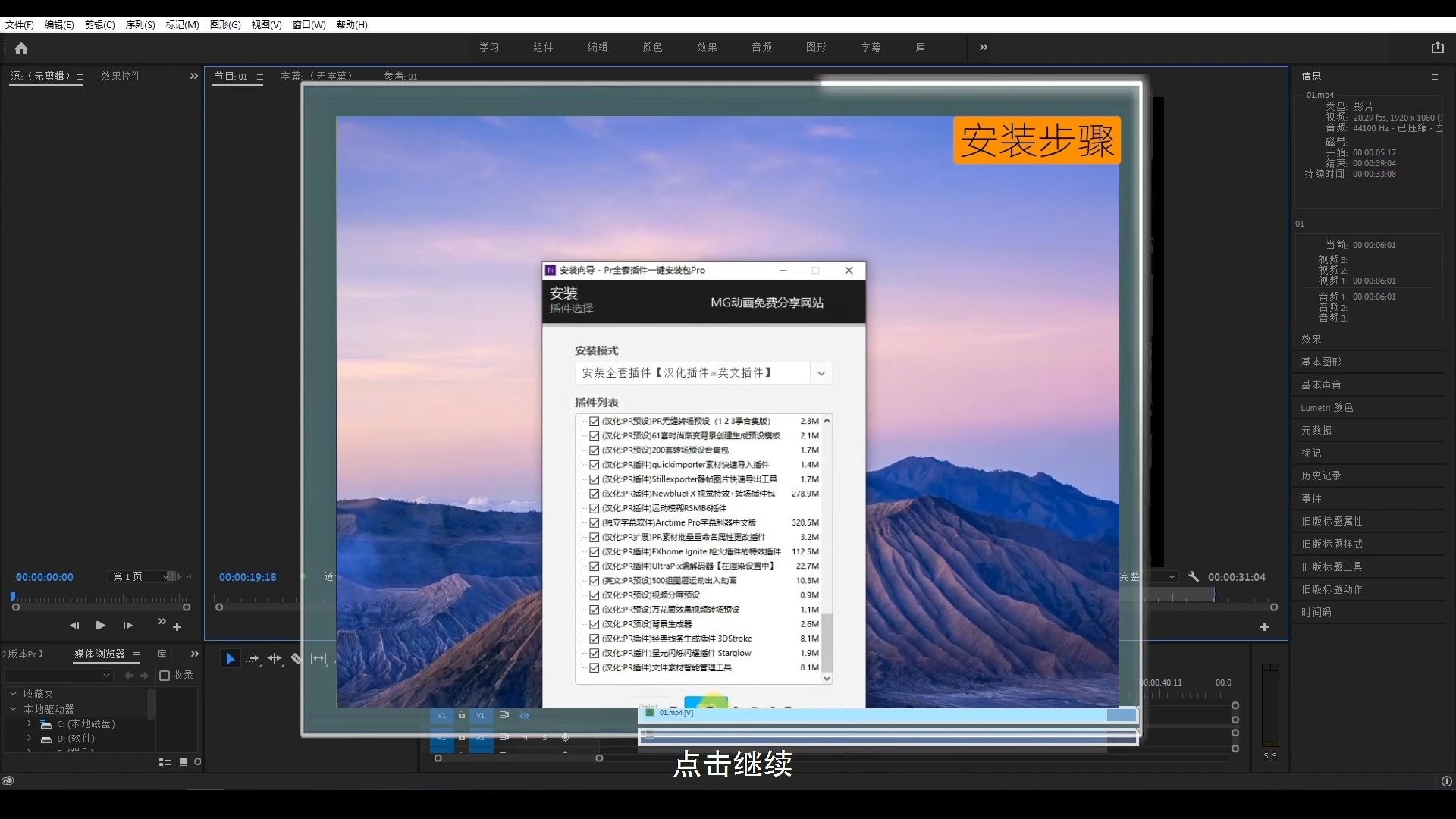Open the Media Browser path dropdown
The width and height of the screenshot is (1456, 819).
pyautogui.click(x=58, y=676)
